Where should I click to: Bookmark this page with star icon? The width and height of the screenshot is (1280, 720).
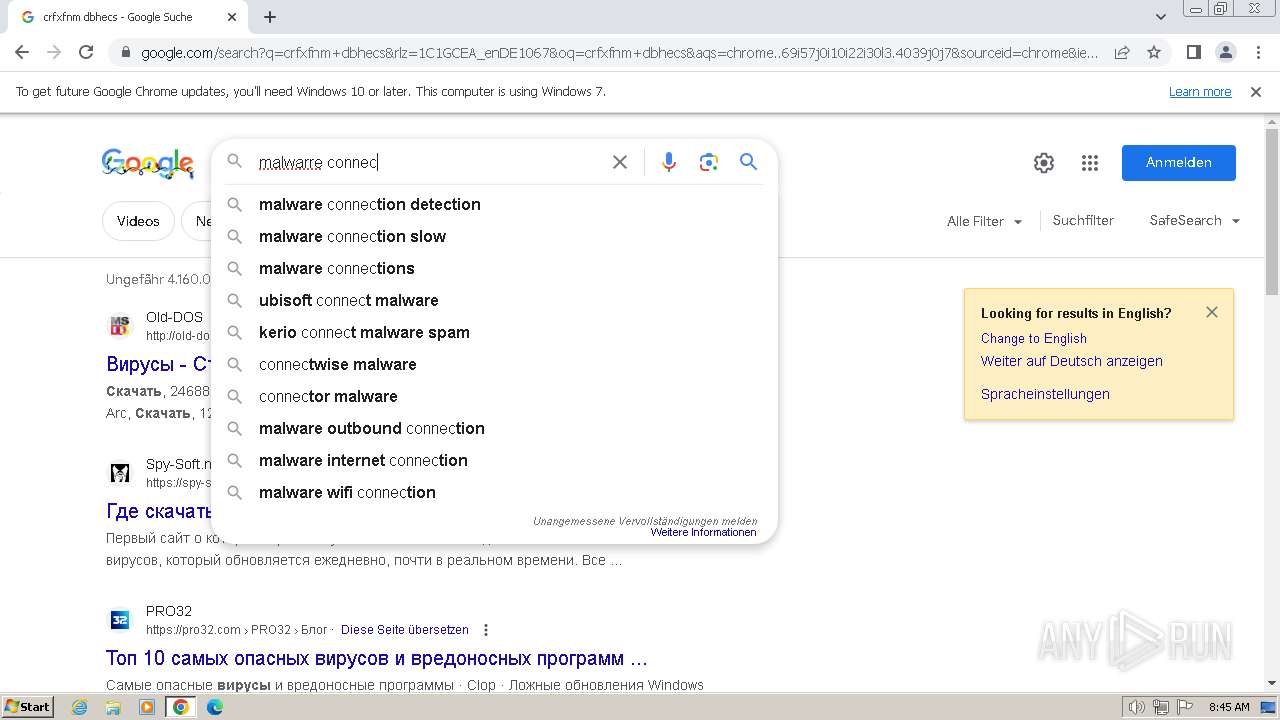[1154, 52]
